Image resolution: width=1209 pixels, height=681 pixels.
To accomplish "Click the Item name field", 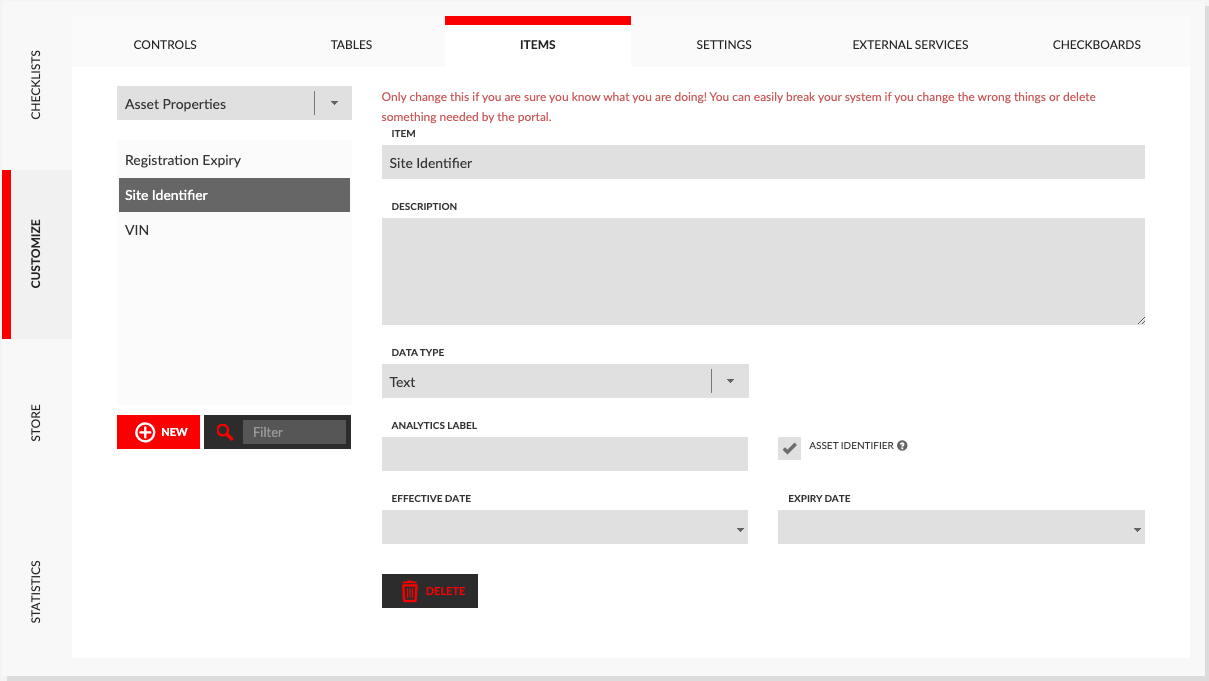I will (x=763, y=162).
